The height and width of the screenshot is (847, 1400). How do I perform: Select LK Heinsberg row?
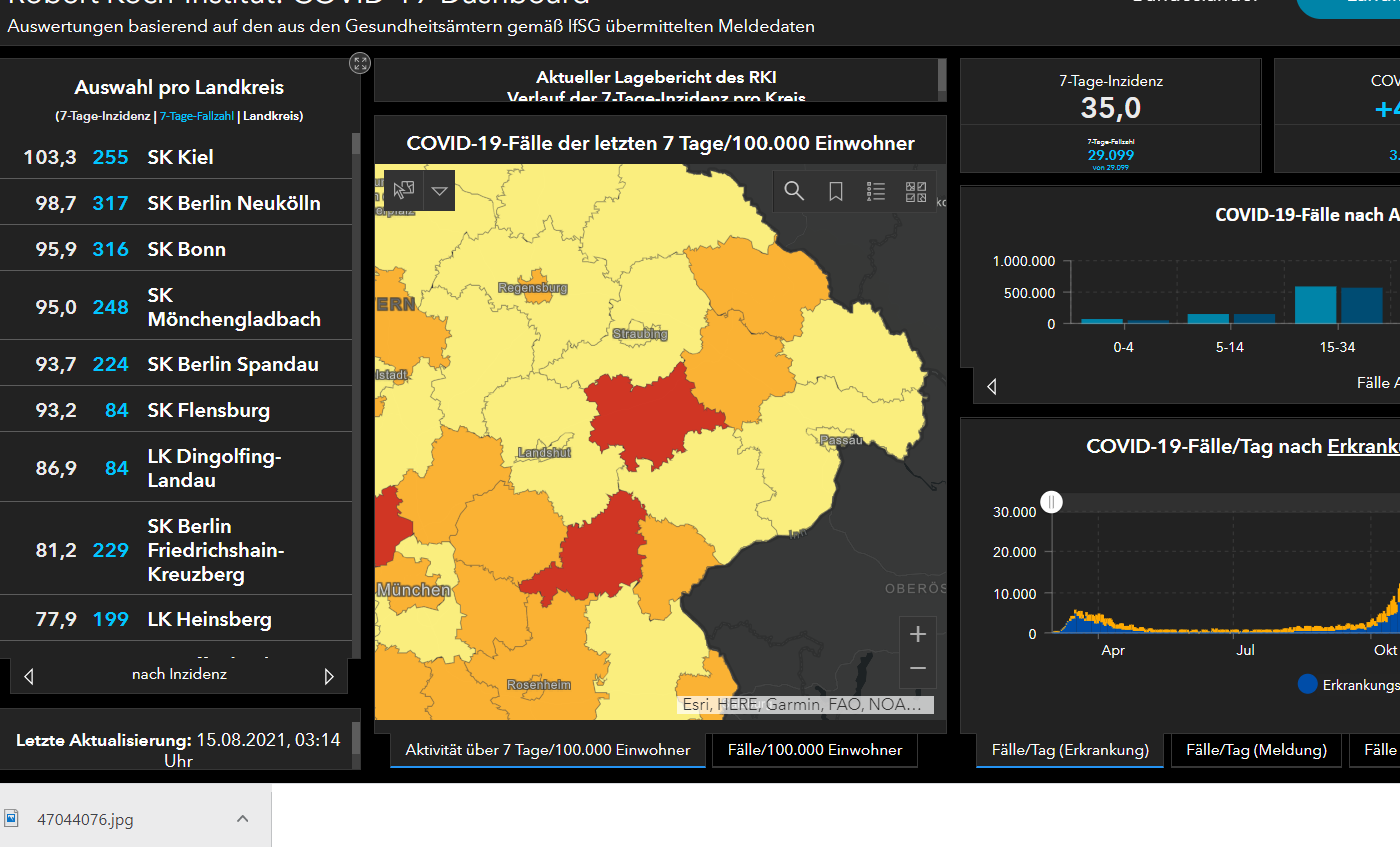[x=176, y=619]
